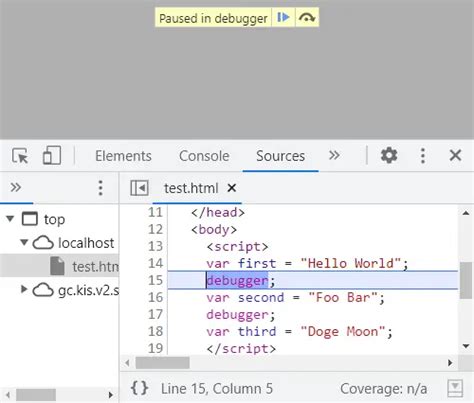Activate the inspect element picker icon

pos(20,156)
